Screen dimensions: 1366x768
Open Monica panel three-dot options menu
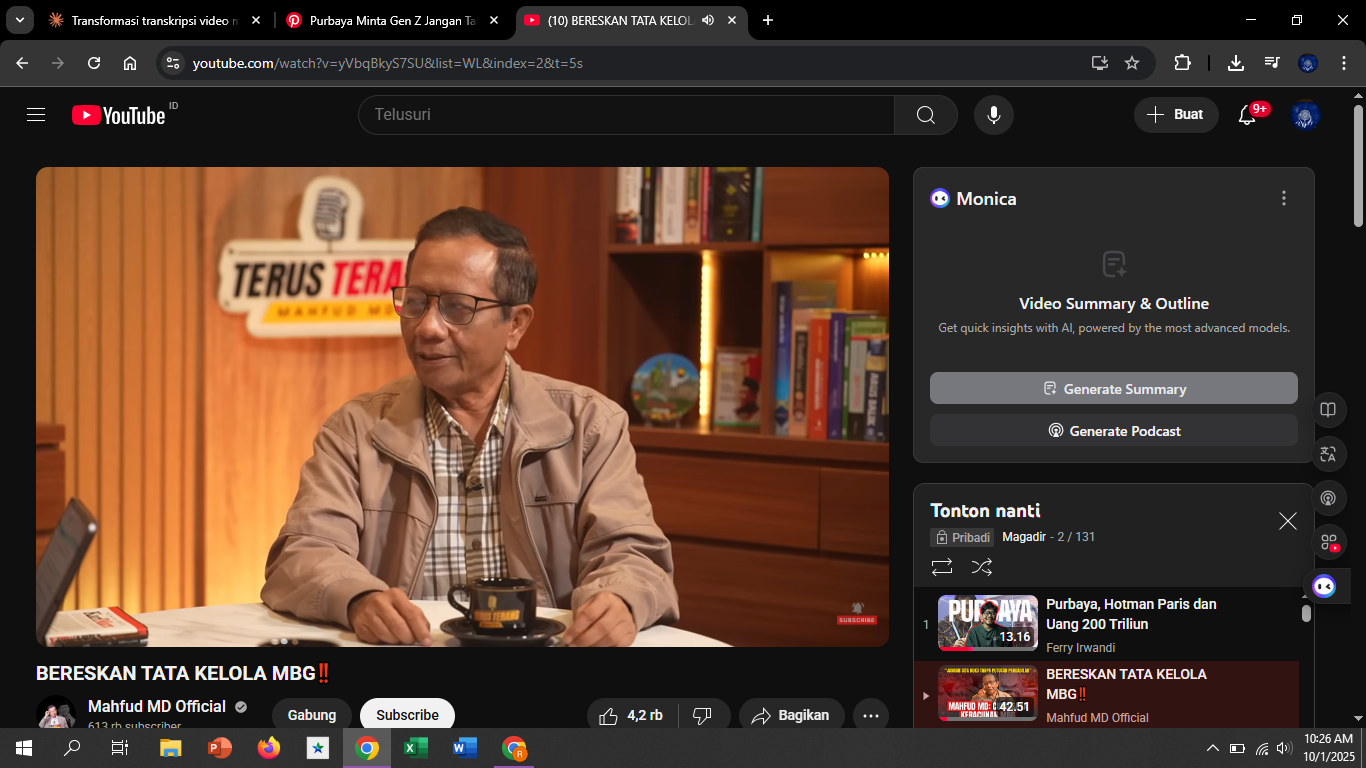pos(1284,199)
